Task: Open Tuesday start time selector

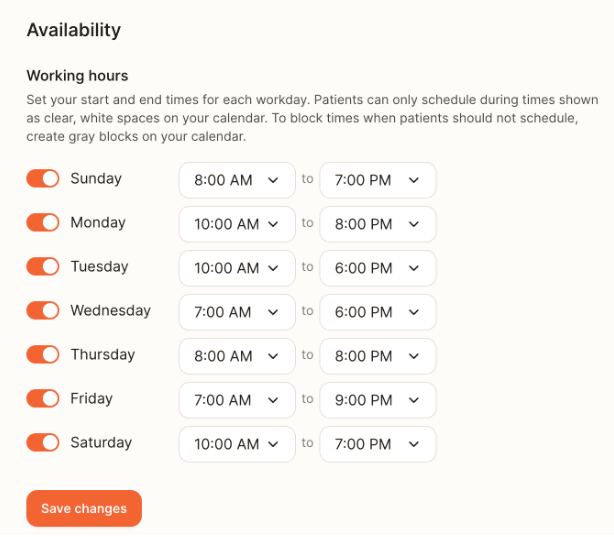Action: click(x=237, y=268)
